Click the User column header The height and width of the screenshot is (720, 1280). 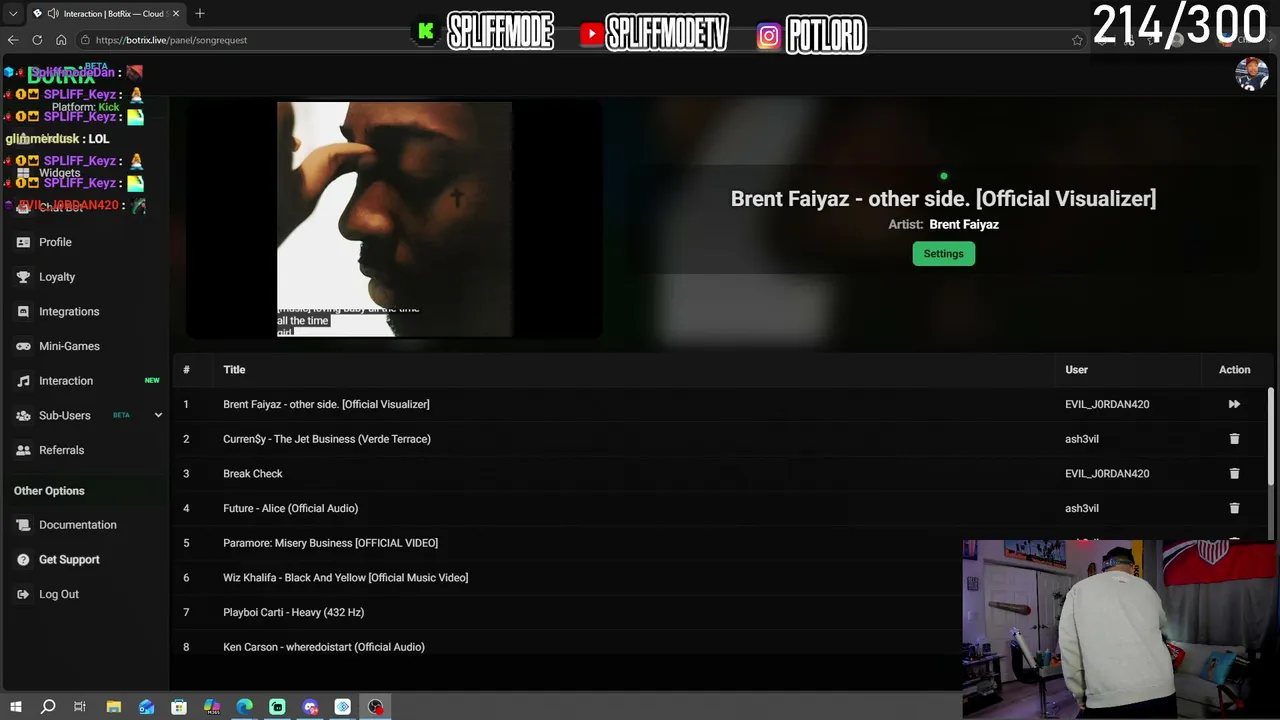tap(1076, 370)
